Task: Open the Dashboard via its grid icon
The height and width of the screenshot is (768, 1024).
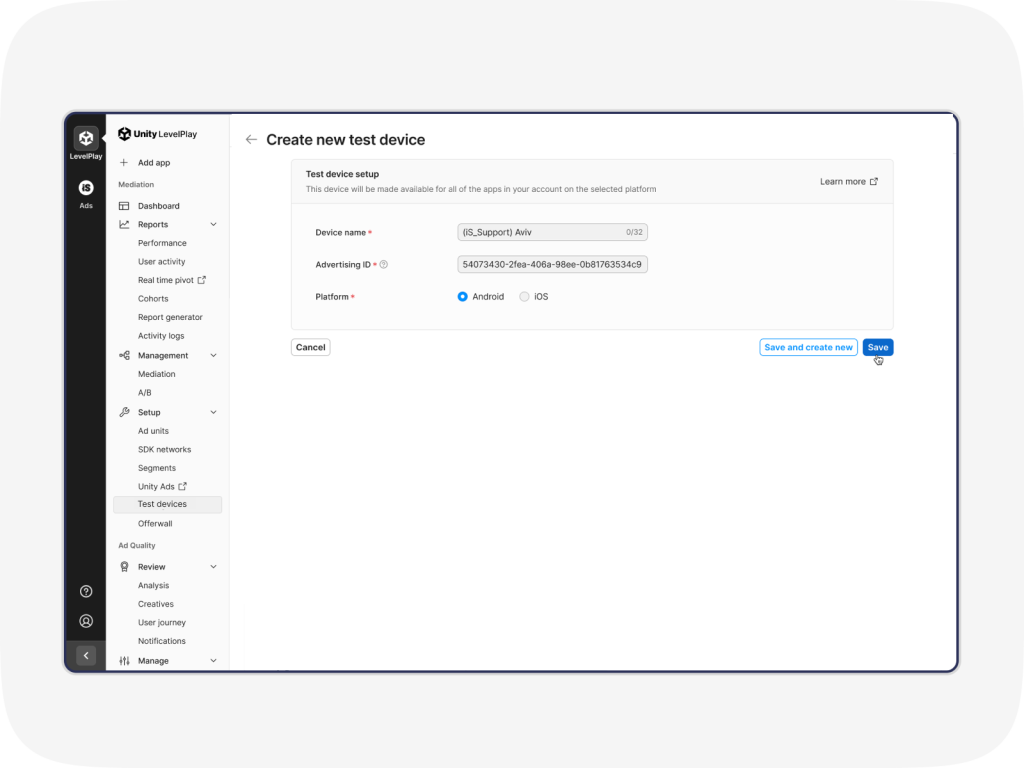Action: pos(122,205)
